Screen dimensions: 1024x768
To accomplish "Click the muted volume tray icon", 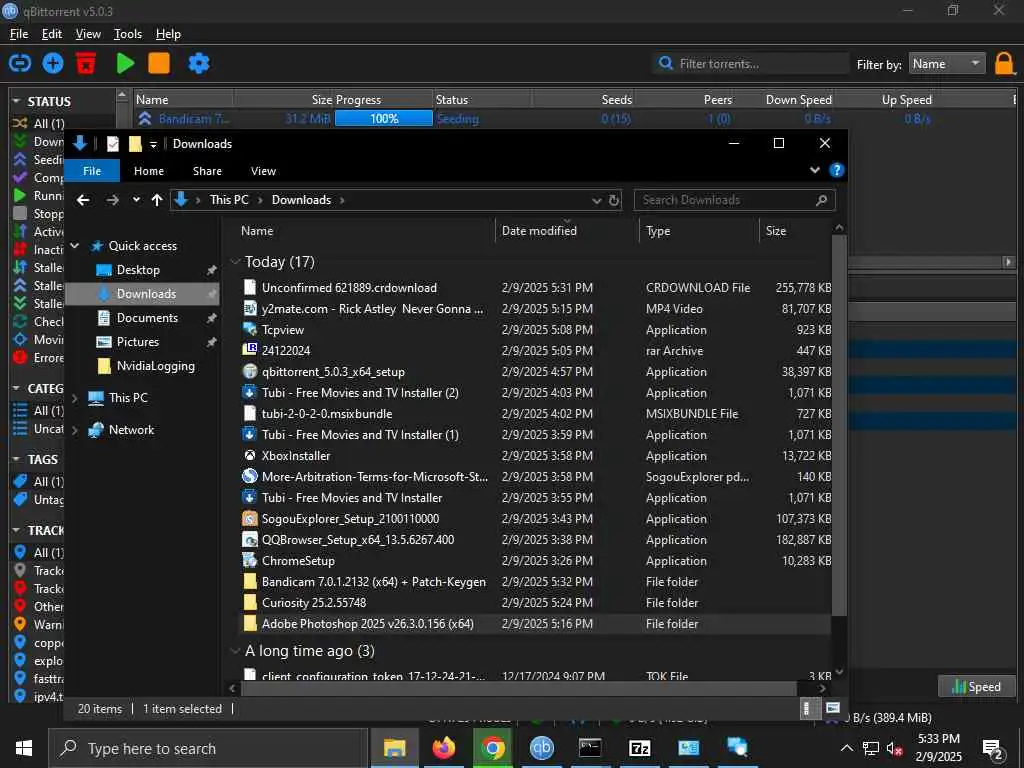I will [895, 748].
